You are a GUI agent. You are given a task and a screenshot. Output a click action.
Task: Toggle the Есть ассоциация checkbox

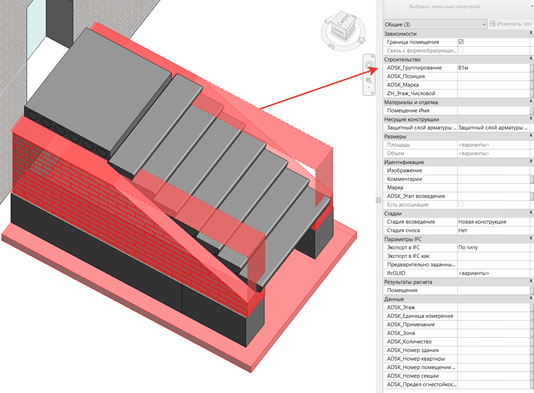pos(461,204)
